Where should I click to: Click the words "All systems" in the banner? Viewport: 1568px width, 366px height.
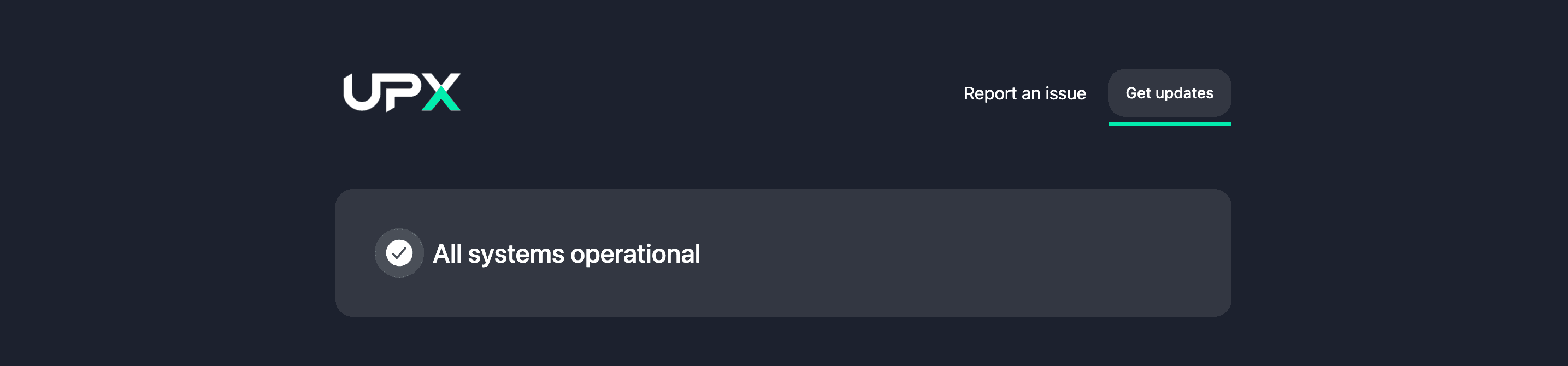(498, 254)
